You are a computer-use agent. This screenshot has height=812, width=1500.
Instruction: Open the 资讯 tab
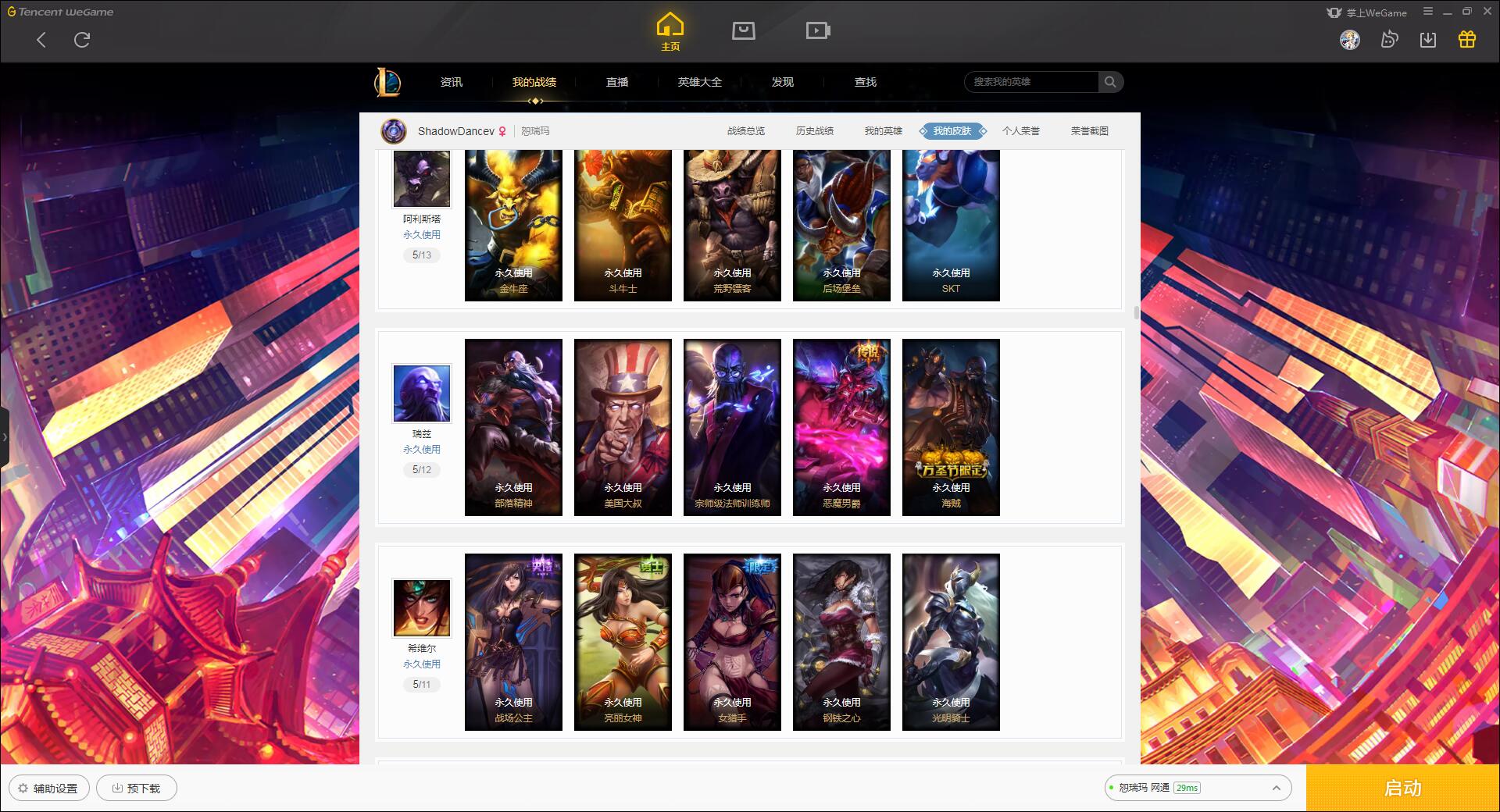pos(452,82)
